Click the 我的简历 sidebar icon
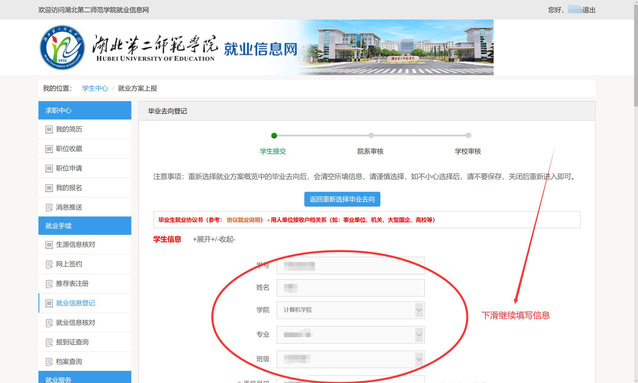 49,129
